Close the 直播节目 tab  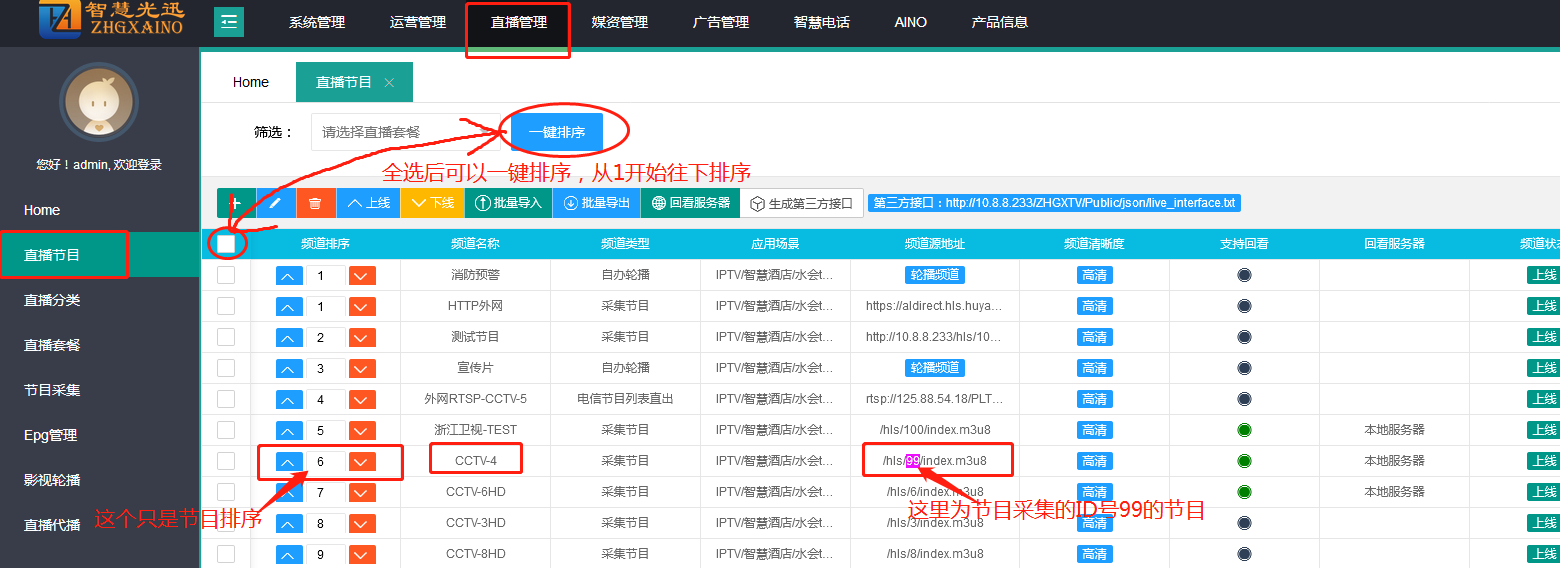(389, 83)
